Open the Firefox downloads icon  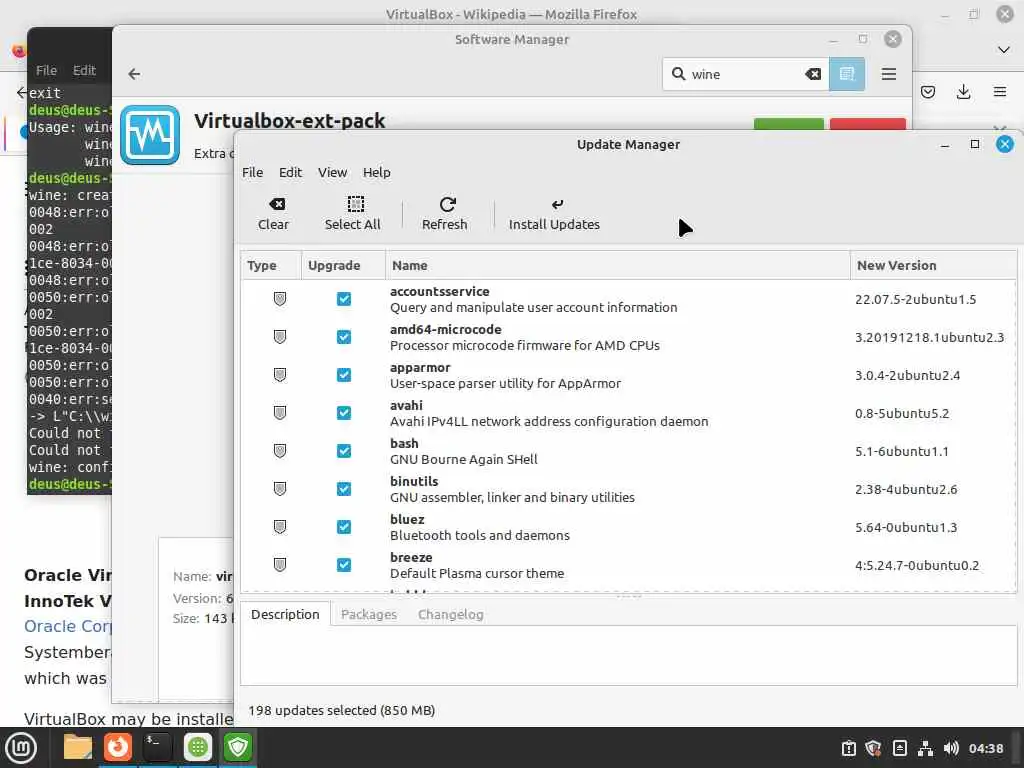(x=963, y=92)
